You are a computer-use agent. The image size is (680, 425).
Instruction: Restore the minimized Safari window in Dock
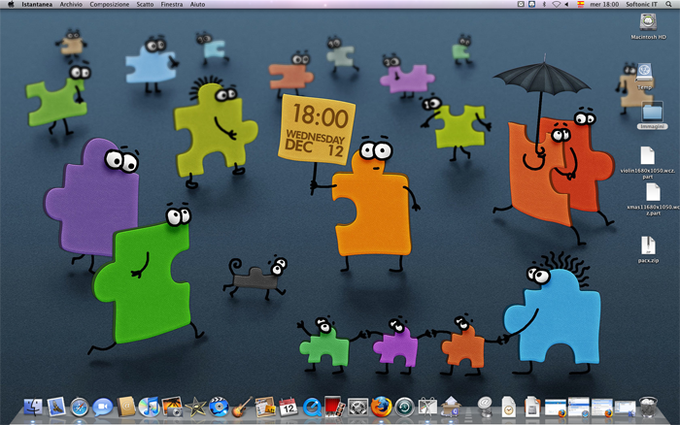pos(579,407)
